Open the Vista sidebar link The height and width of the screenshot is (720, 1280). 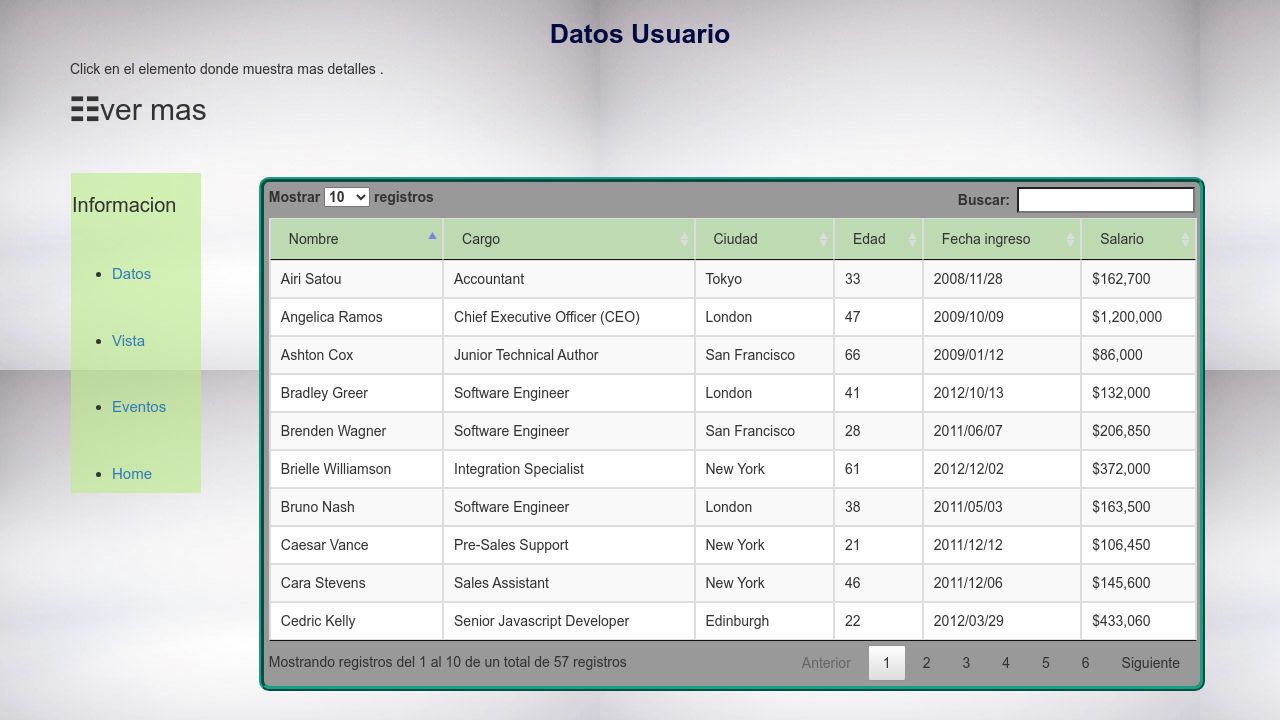[128, 341]
